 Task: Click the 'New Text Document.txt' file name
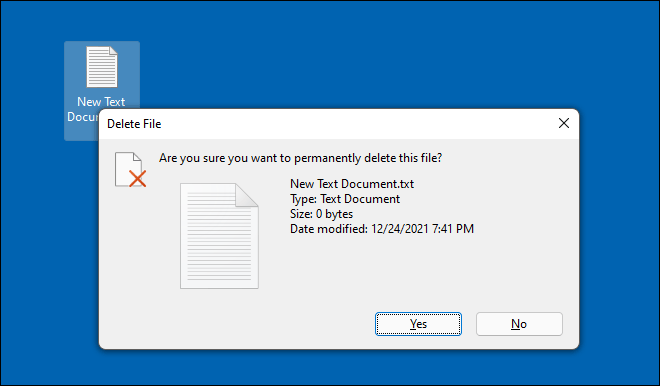pos(352,184)
